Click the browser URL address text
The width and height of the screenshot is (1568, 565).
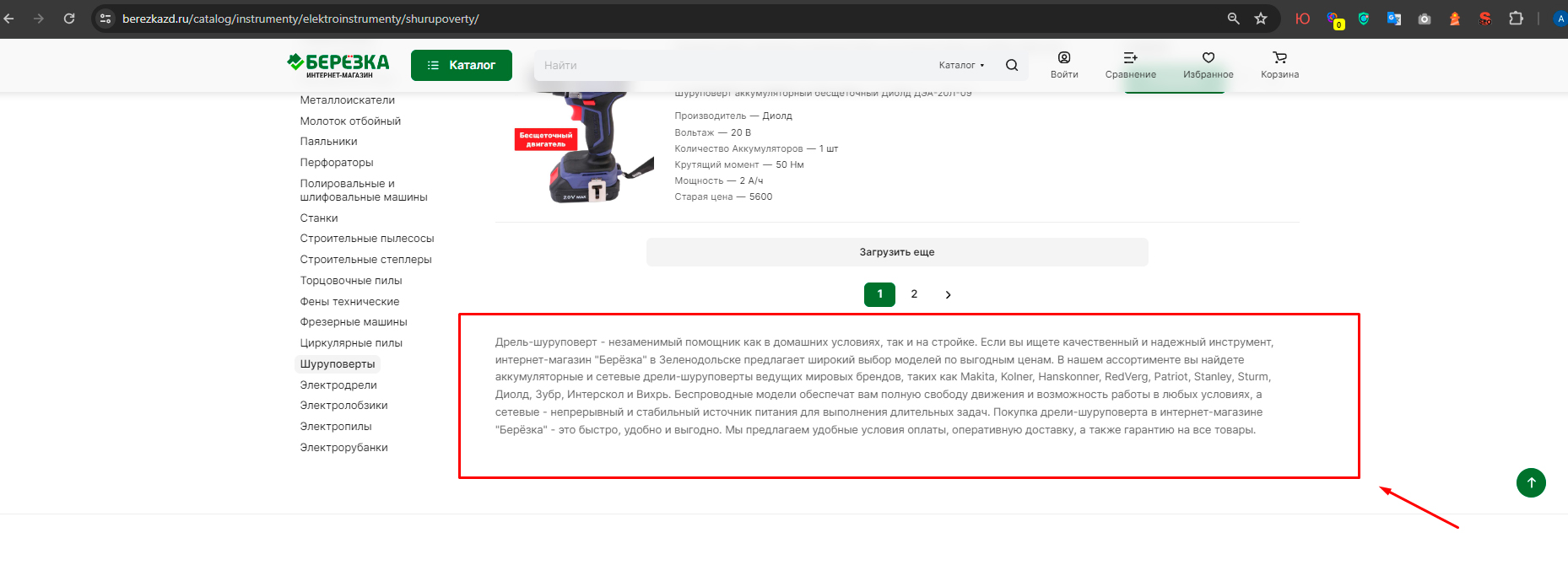[x=300, y=19]
